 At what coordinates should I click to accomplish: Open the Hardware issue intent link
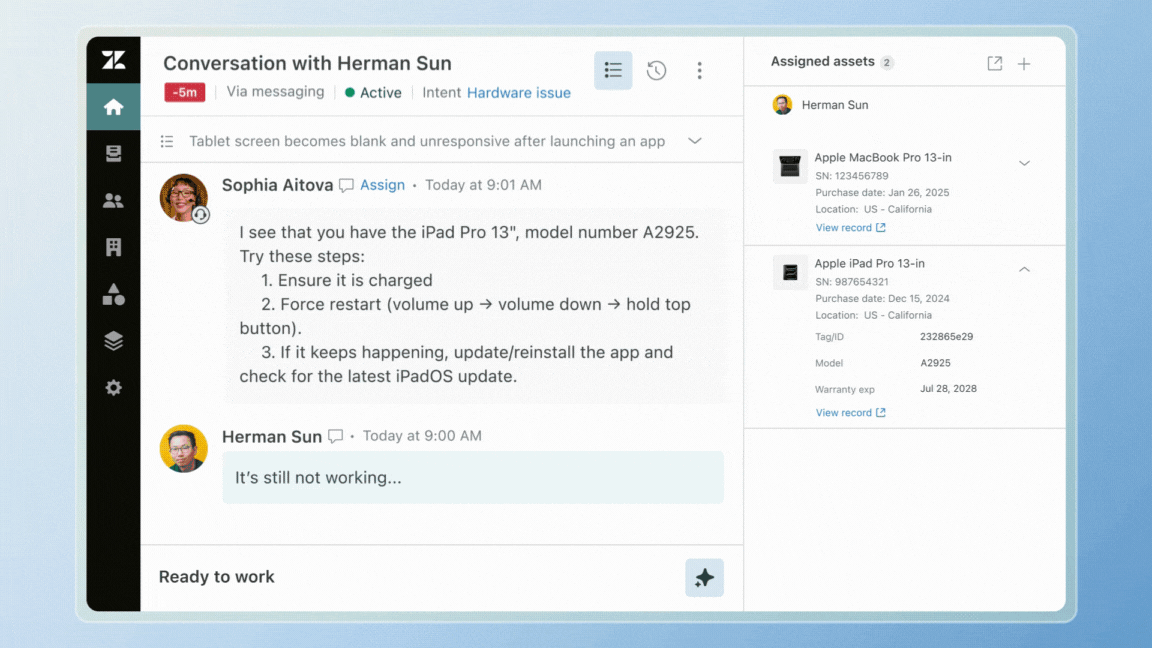tap(518, 93)
